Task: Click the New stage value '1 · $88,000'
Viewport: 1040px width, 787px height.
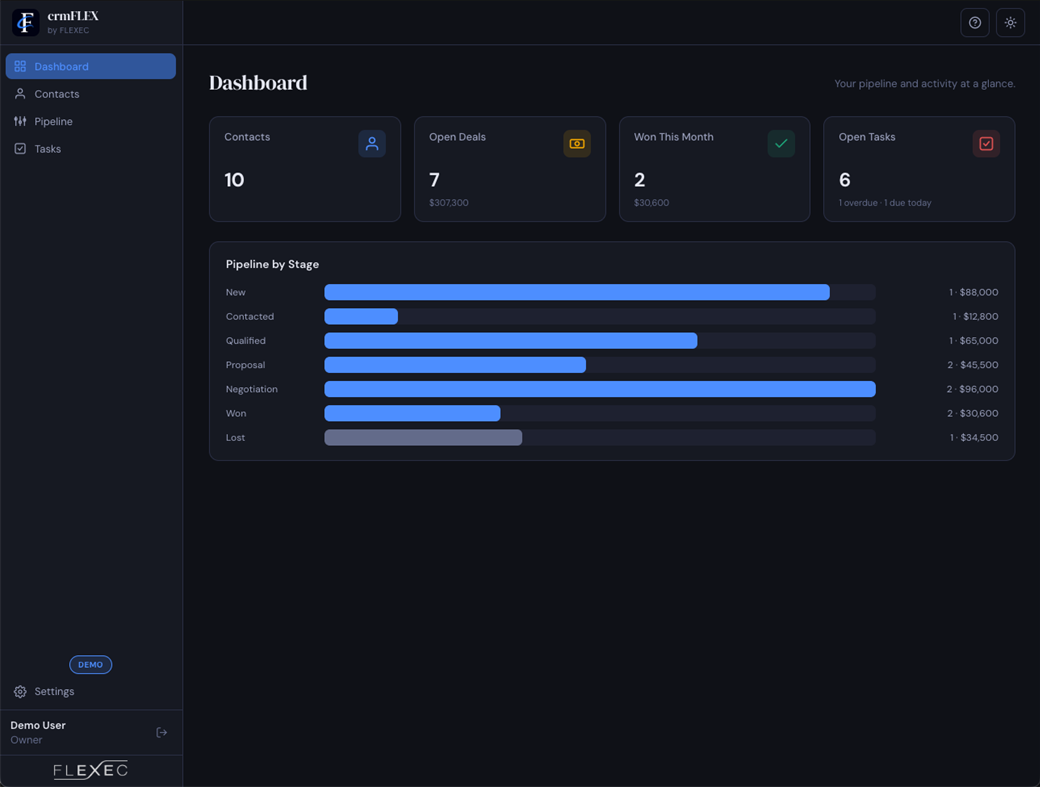Action: click(973, 292)
